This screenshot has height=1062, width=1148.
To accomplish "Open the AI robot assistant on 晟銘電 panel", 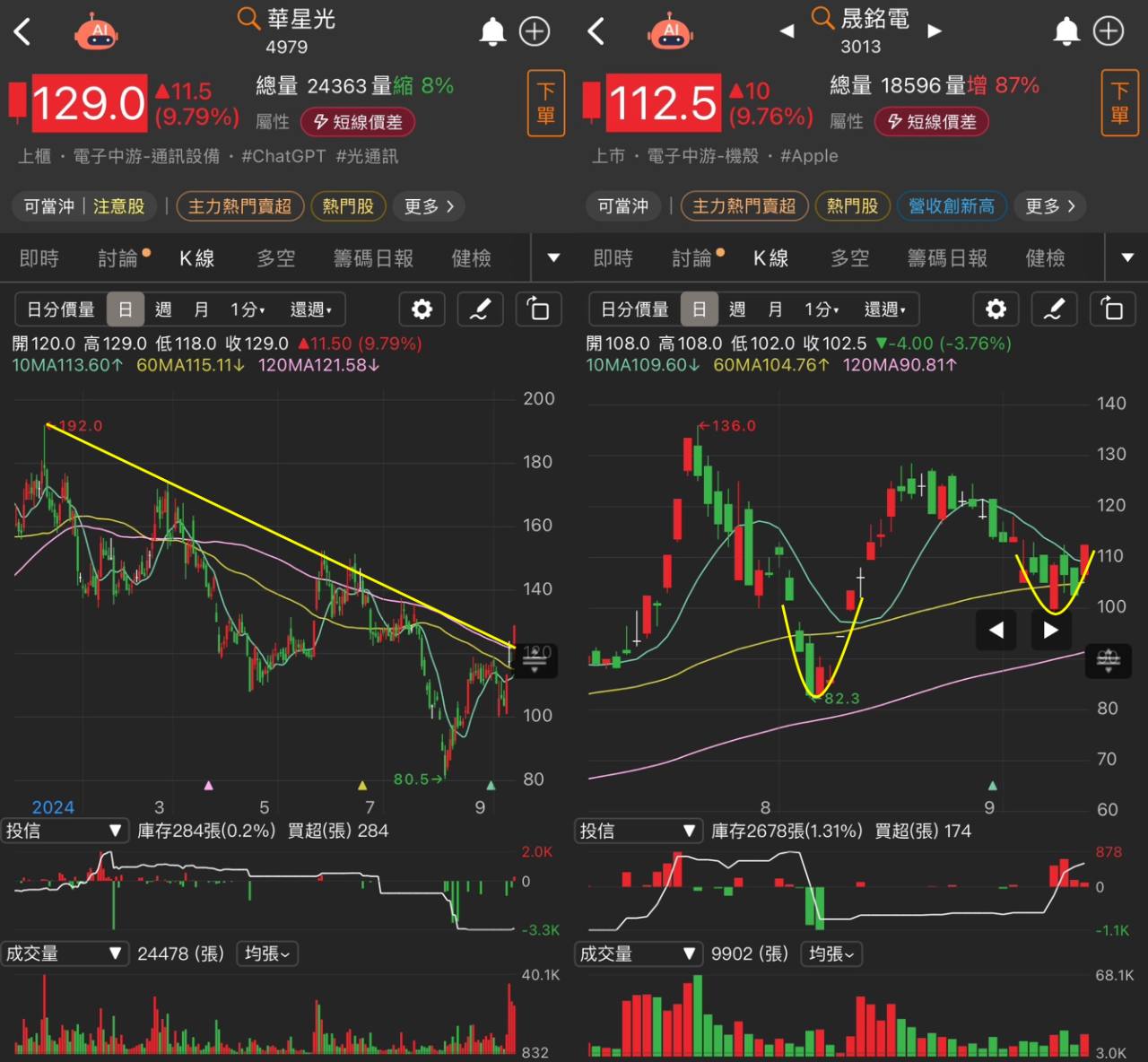I will point(670,32).
